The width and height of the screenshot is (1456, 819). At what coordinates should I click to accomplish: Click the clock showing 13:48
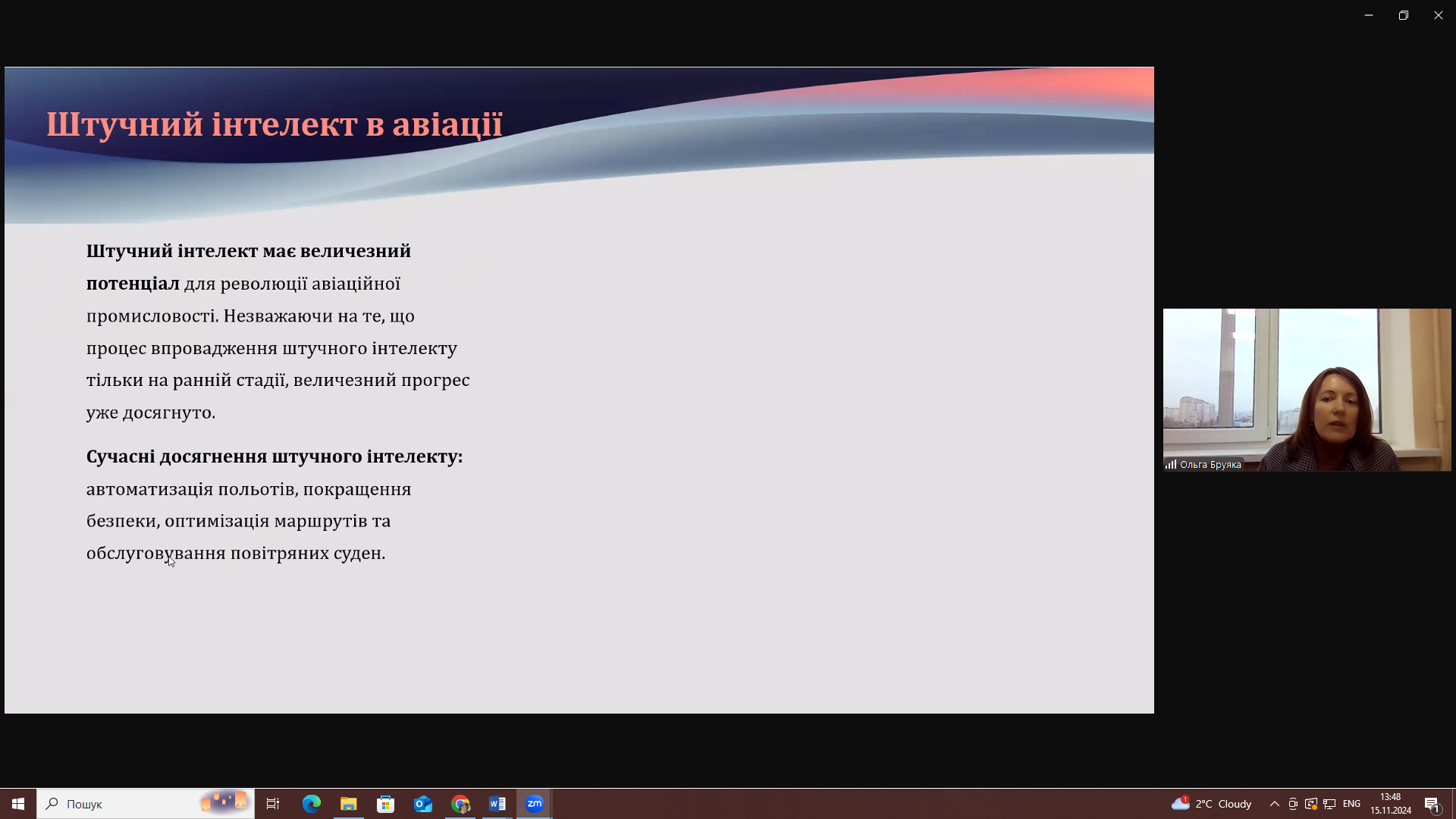tap(1390, 804)
